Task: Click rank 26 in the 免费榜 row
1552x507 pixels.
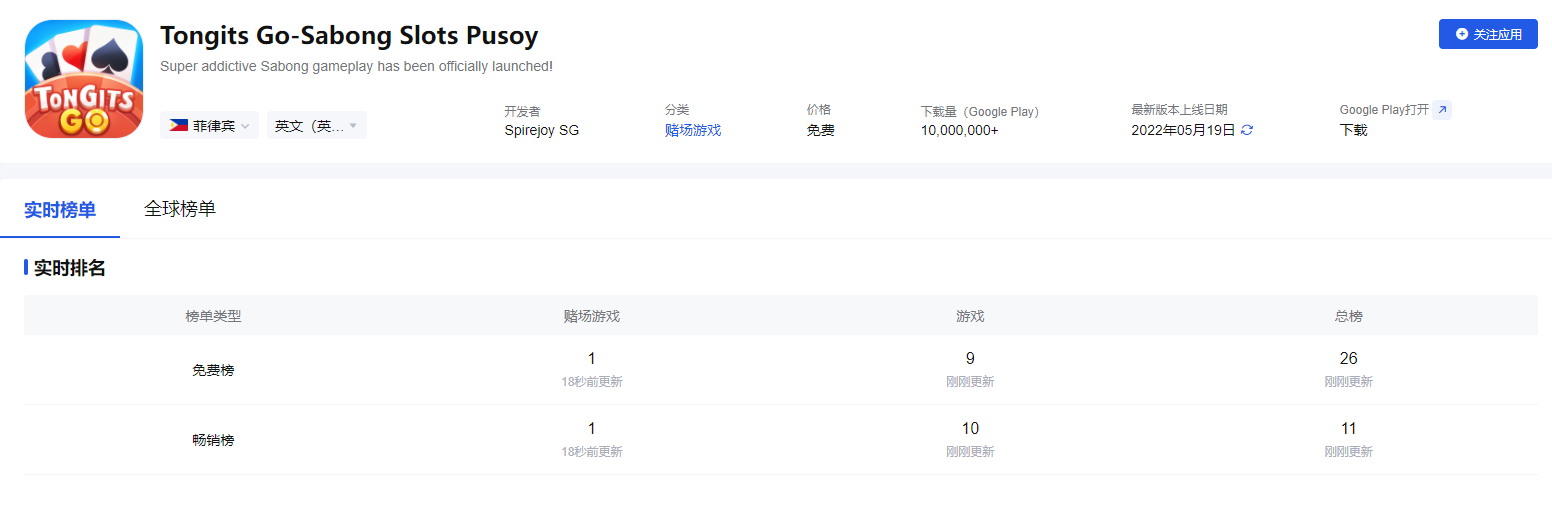Action: coord(1349,358)
